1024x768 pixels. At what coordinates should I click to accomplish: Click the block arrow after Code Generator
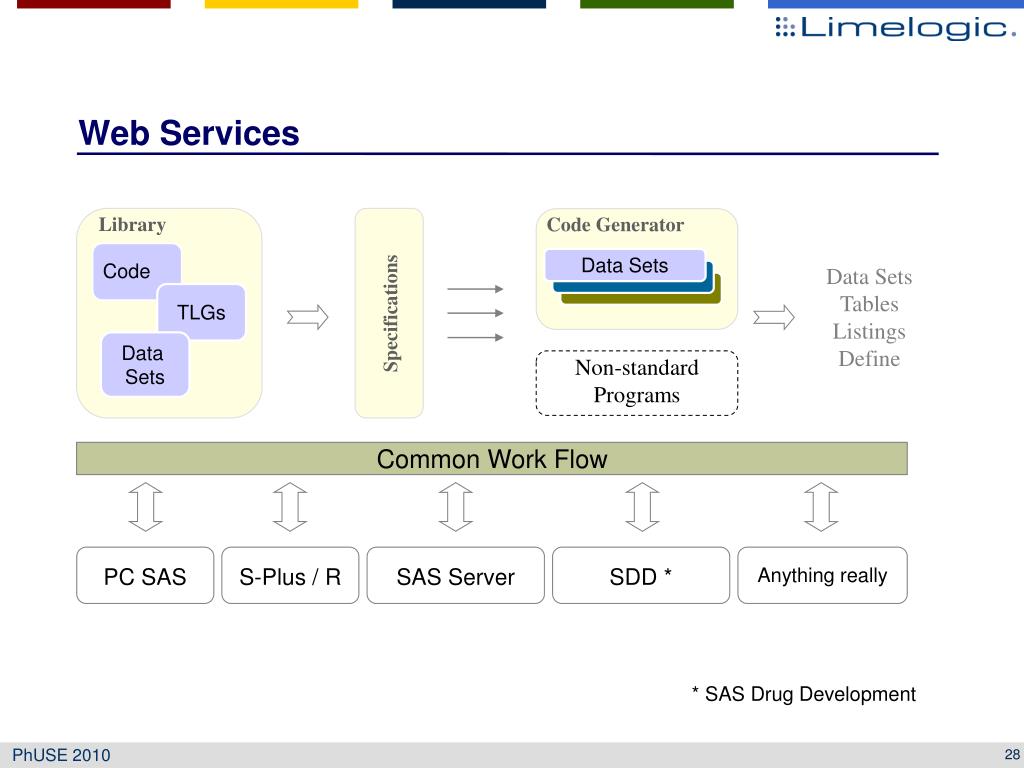click(x=773, y=317)
